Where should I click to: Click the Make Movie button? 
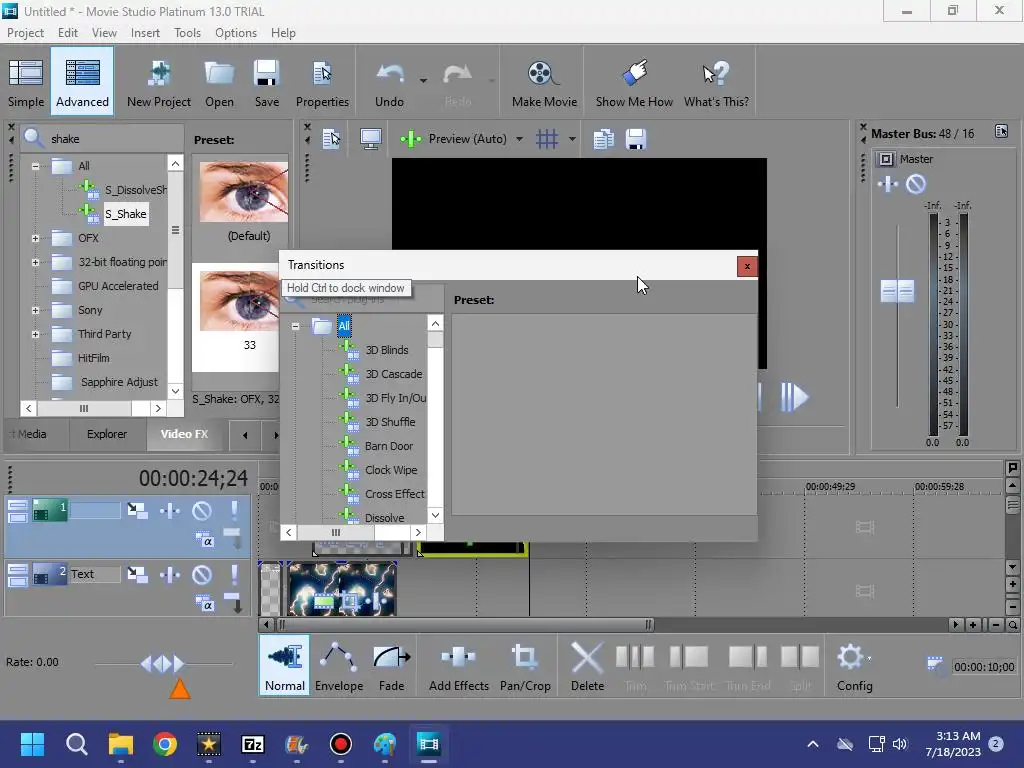(544, 83)
